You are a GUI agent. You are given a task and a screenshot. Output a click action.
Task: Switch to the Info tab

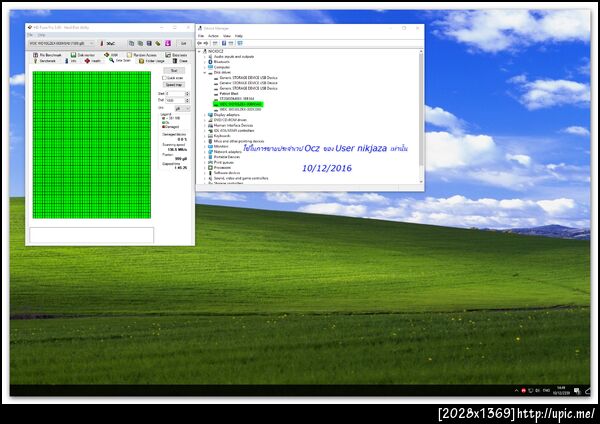point(70,61)
